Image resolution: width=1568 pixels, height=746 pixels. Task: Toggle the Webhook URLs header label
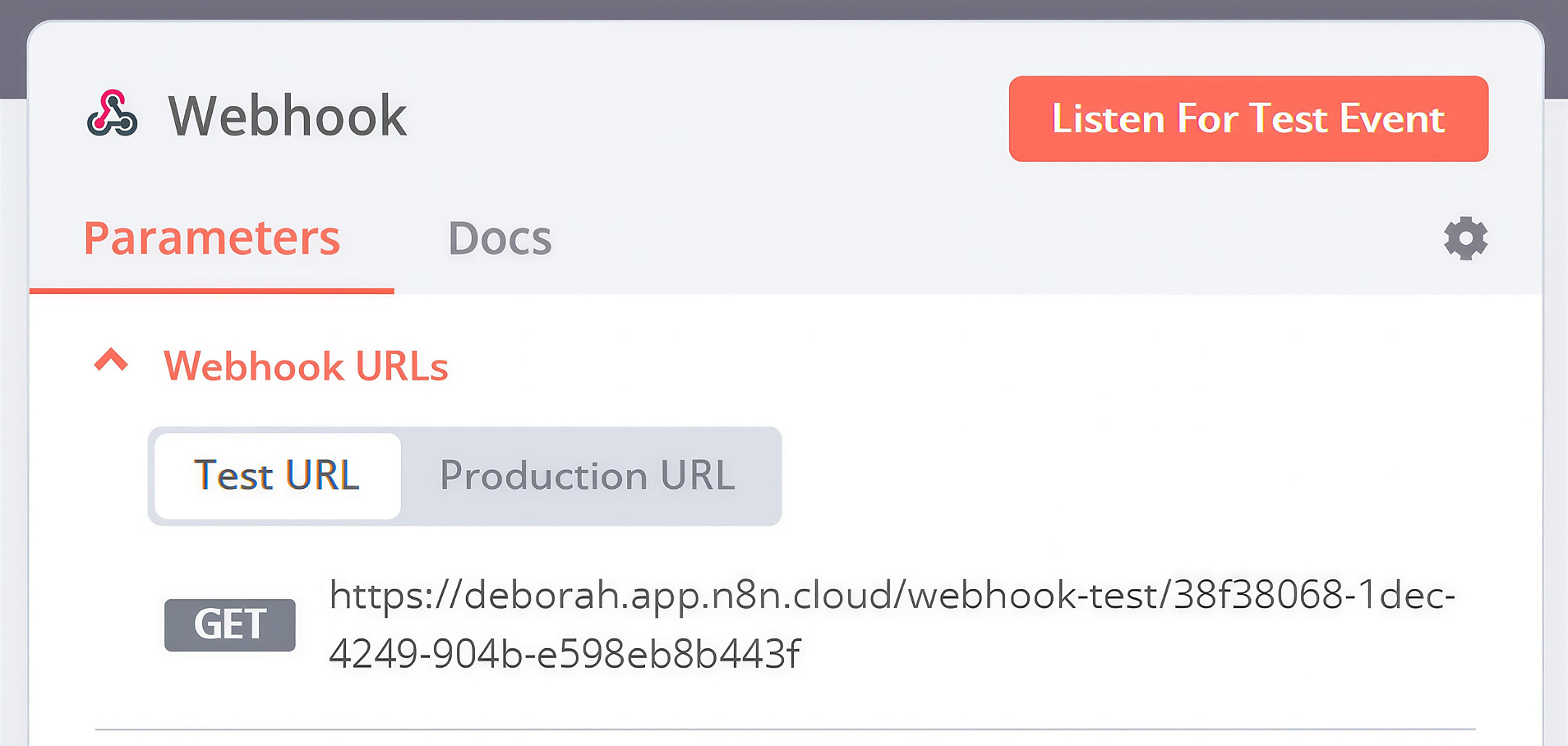pyautogui.click(x=306, y=366)
